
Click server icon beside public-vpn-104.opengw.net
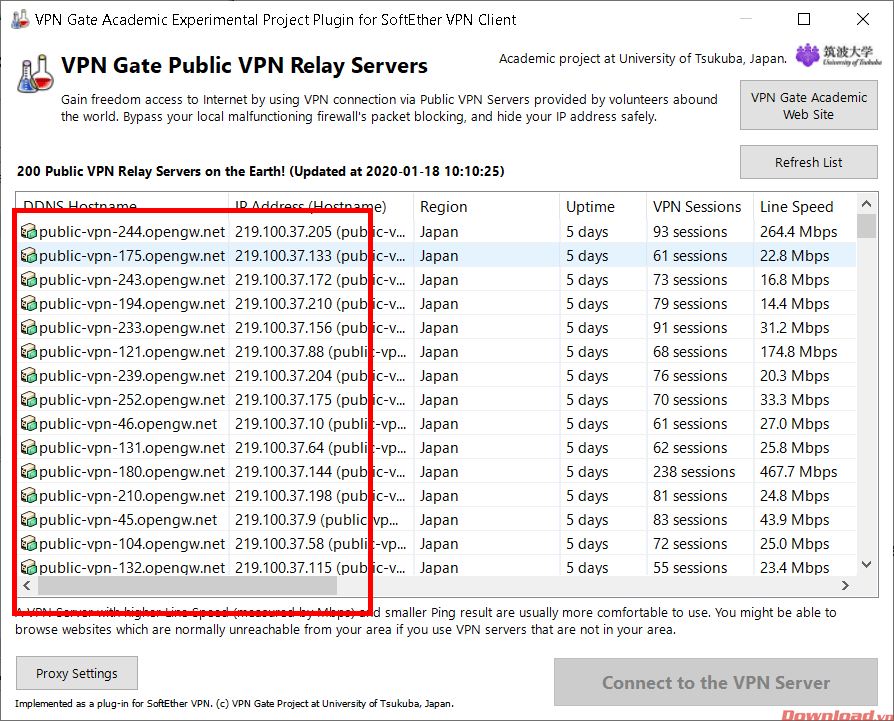click(29, 543)
